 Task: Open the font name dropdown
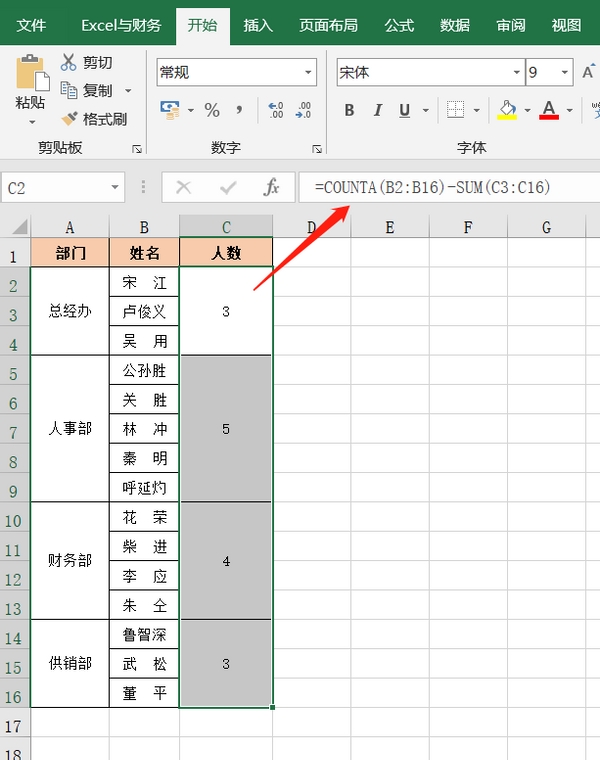517,72
